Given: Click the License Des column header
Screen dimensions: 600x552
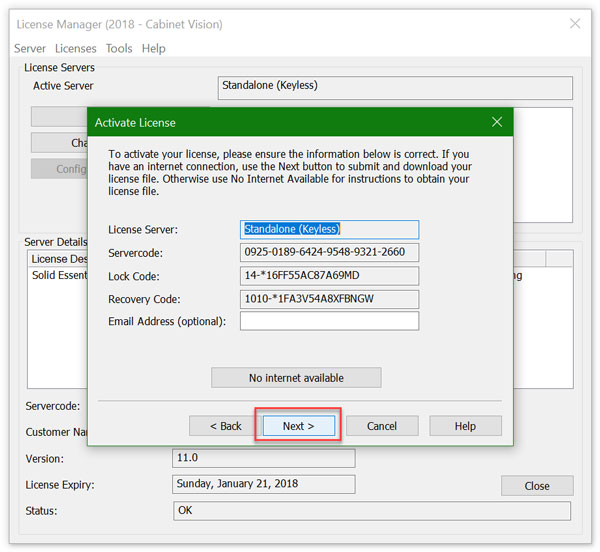Looking at the screenshot, I should [58, 259].
